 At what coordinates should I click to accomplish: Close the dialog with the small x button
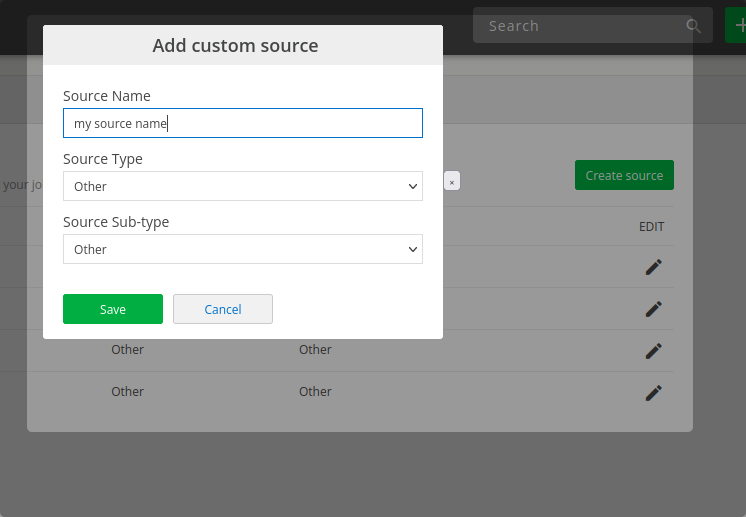(x=452, y=182)
